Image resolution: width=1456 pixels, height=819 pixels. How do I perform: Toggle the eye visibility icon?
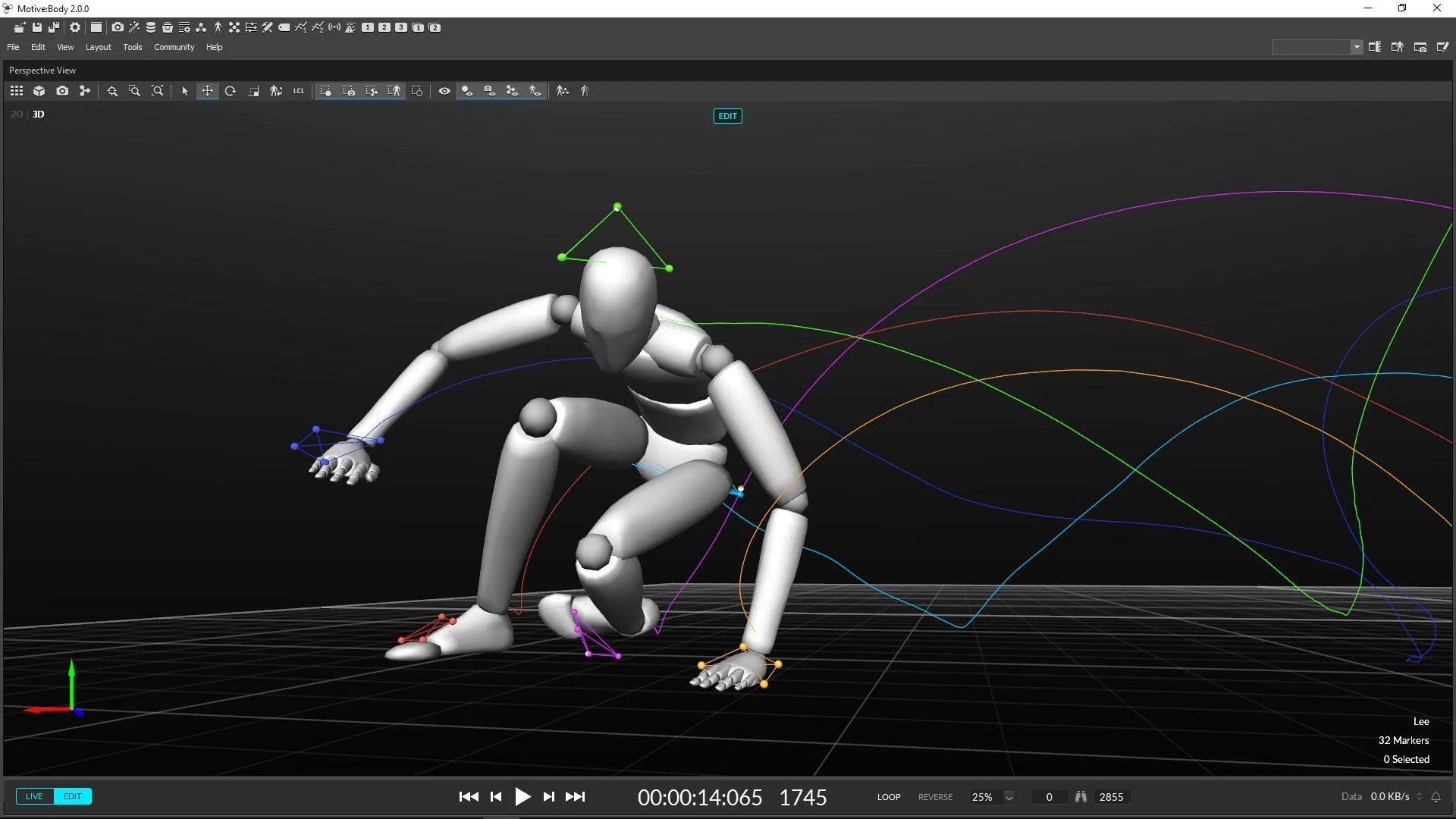pos(444,91)
